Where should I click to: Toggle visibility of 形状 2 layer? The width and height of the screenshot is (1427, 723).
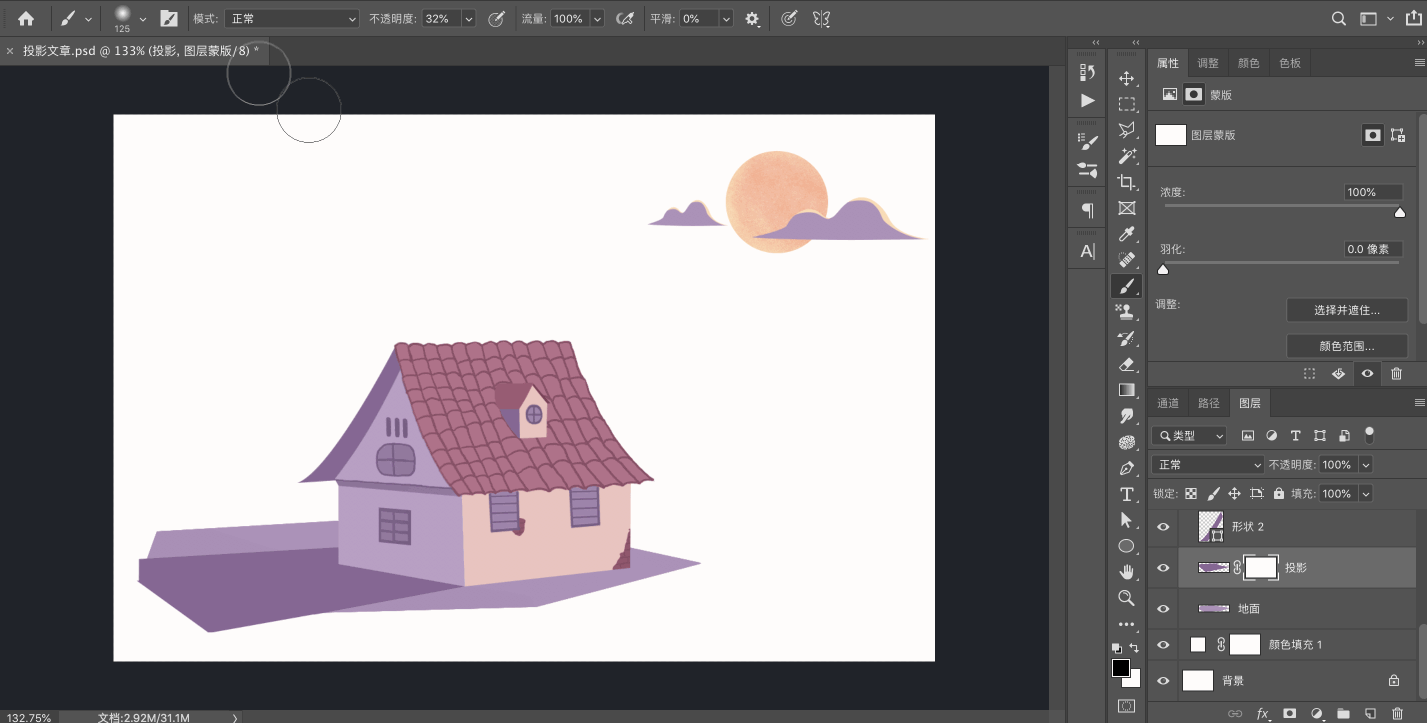tap(1163, 527)
